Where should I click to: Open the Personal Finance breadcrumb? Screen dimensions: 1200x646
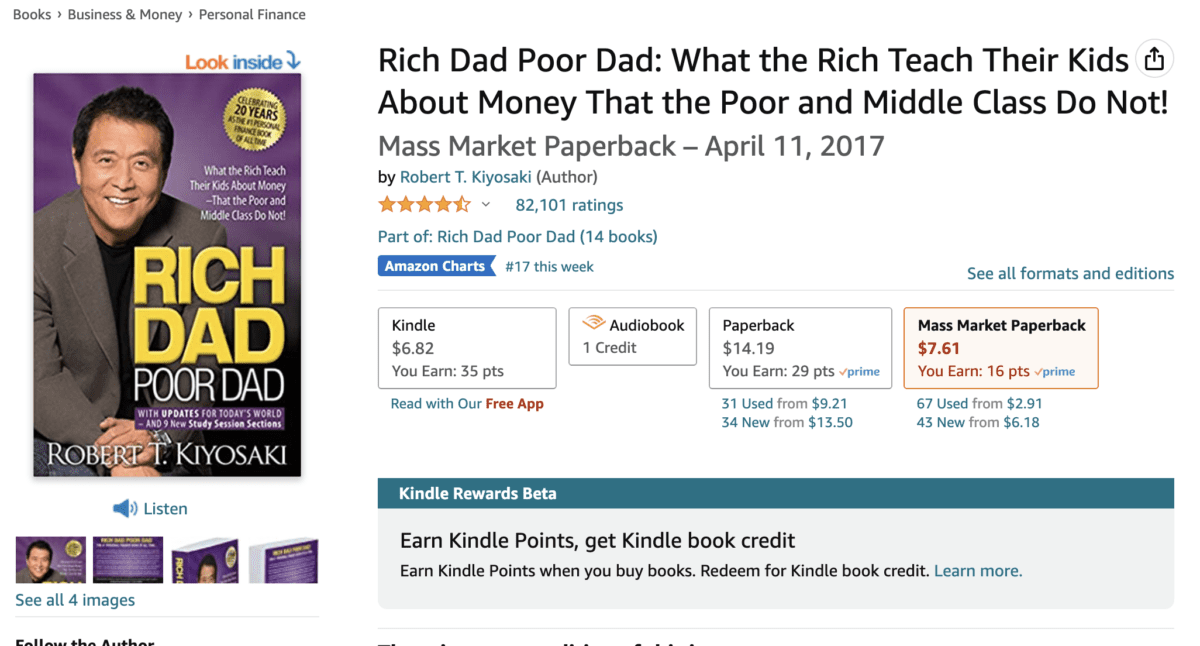coord(252,15)
